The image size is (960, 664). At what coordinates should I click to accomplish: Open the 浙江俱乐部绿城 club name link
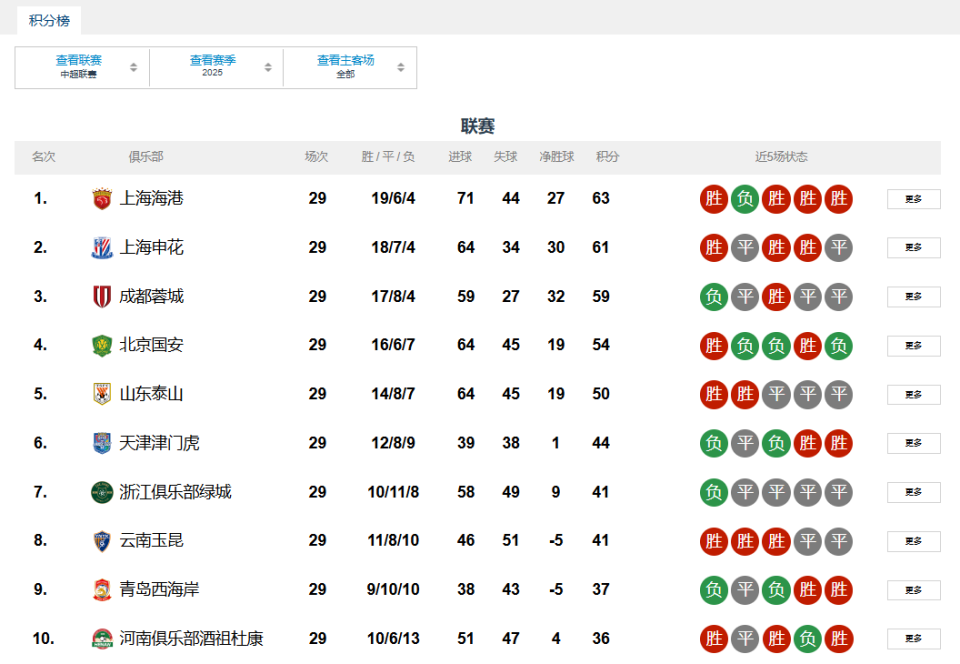(x=175, y=491)
